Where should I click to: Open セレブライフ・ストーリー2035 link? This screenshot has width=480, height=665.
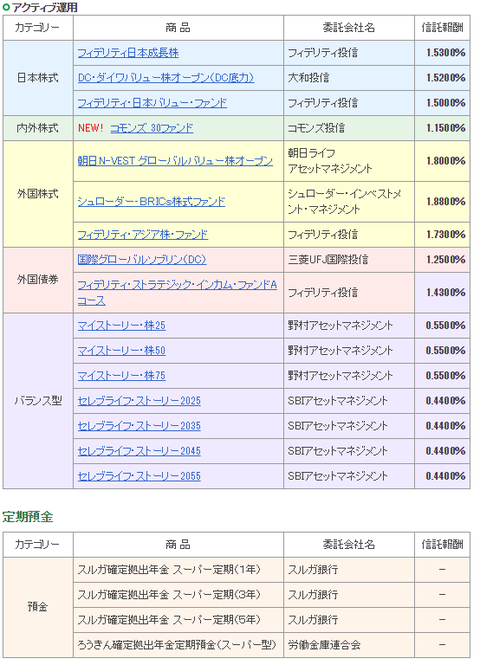point(139,426)
